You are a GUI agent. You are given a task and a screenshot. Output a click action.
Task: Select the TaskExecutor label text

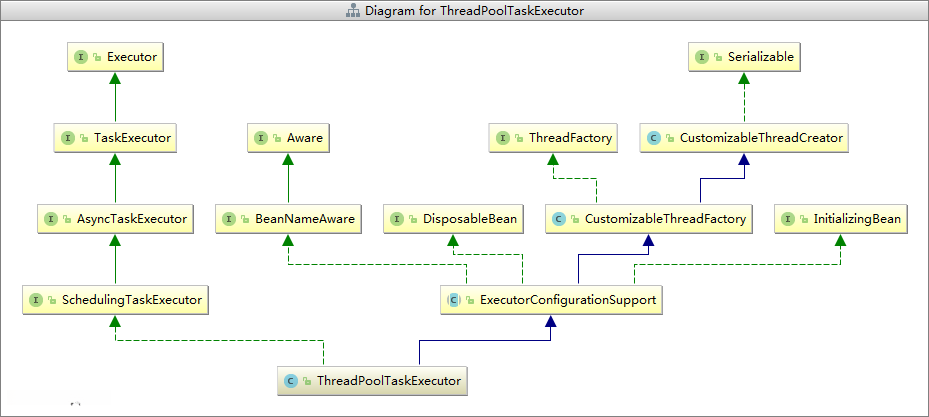(133, 138)
